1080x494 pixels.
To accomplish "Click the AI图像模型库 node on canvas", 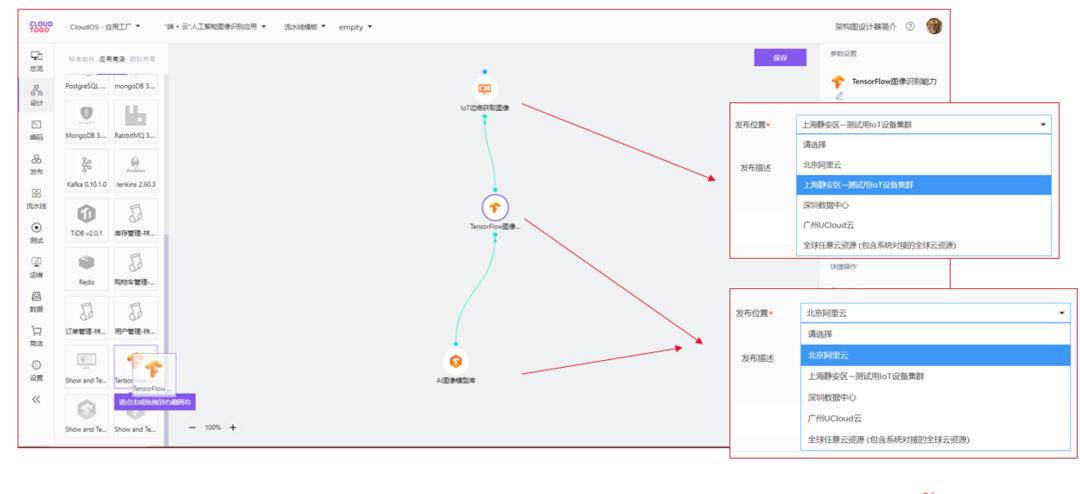I will (456, 361).
